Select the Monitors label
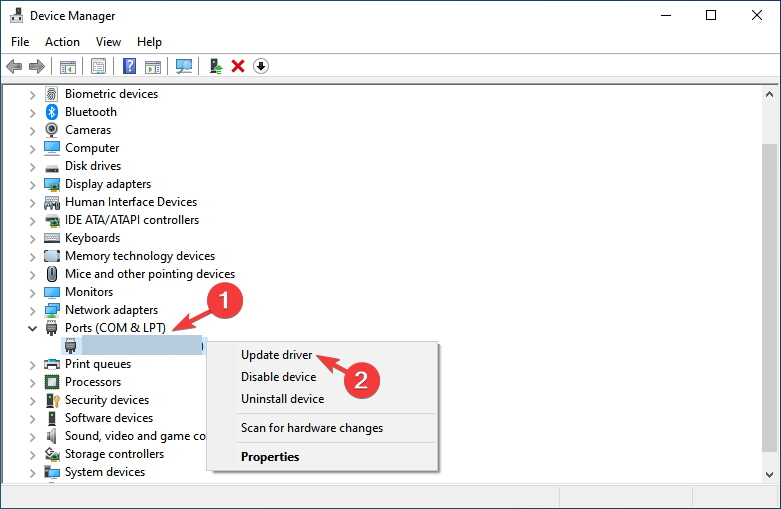Viewport: 781px width, 509px height. click(89, 292)
